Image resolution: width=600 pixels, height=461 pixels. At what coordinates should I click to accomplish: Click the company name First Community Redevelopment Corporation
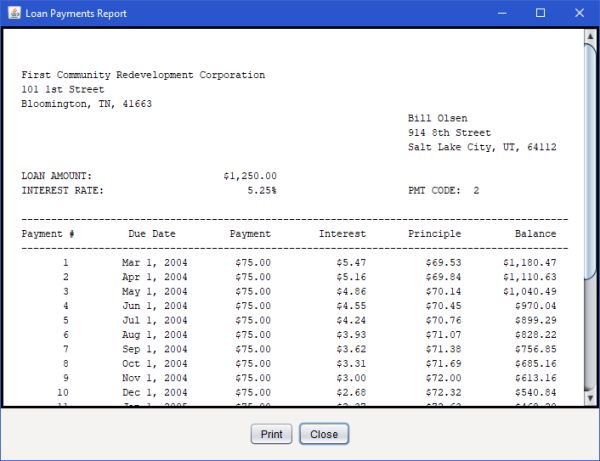click(x=143, y=75)
